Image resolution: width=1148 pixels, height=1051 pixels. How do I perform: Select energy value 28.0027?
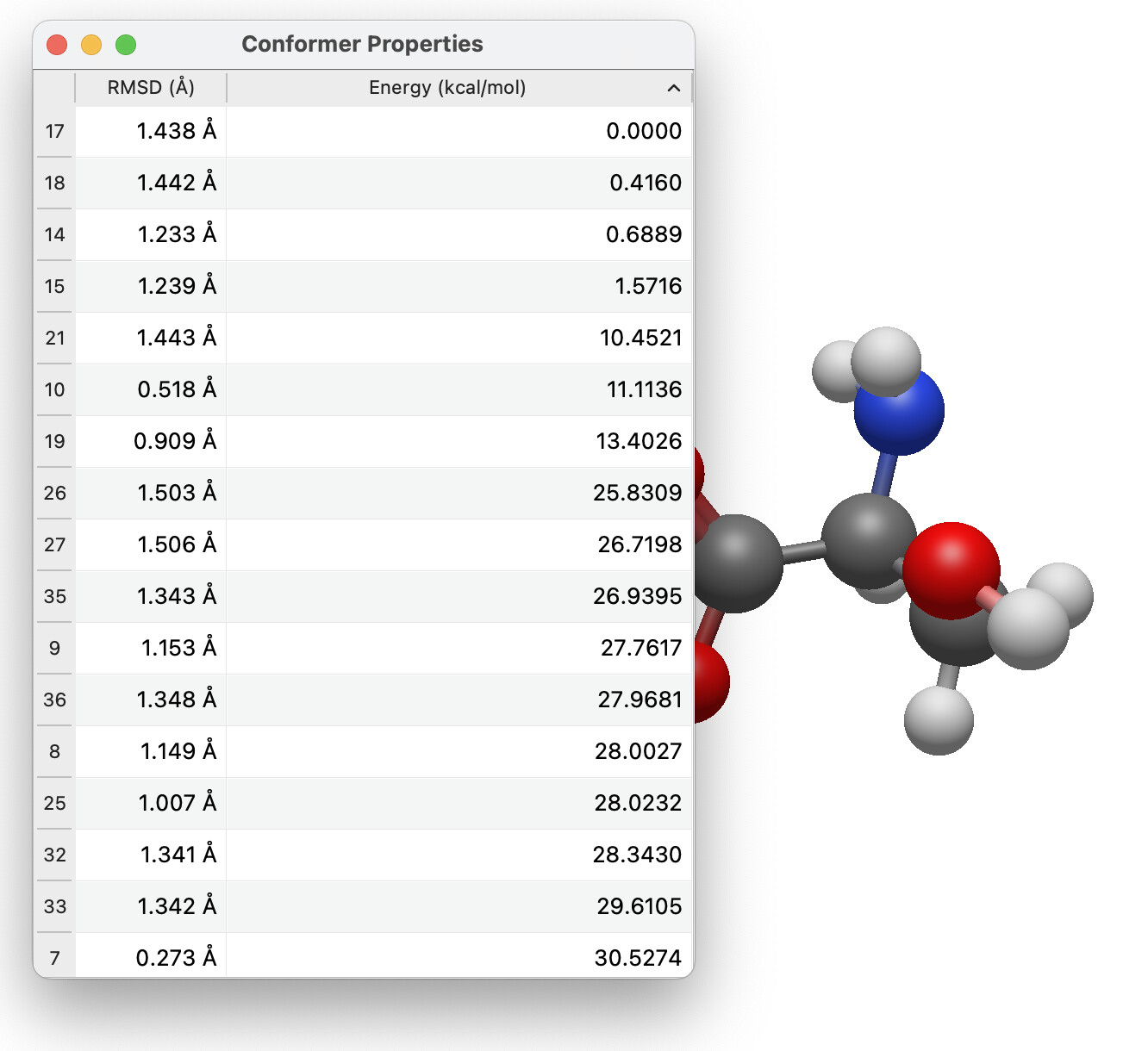(459, 751)
